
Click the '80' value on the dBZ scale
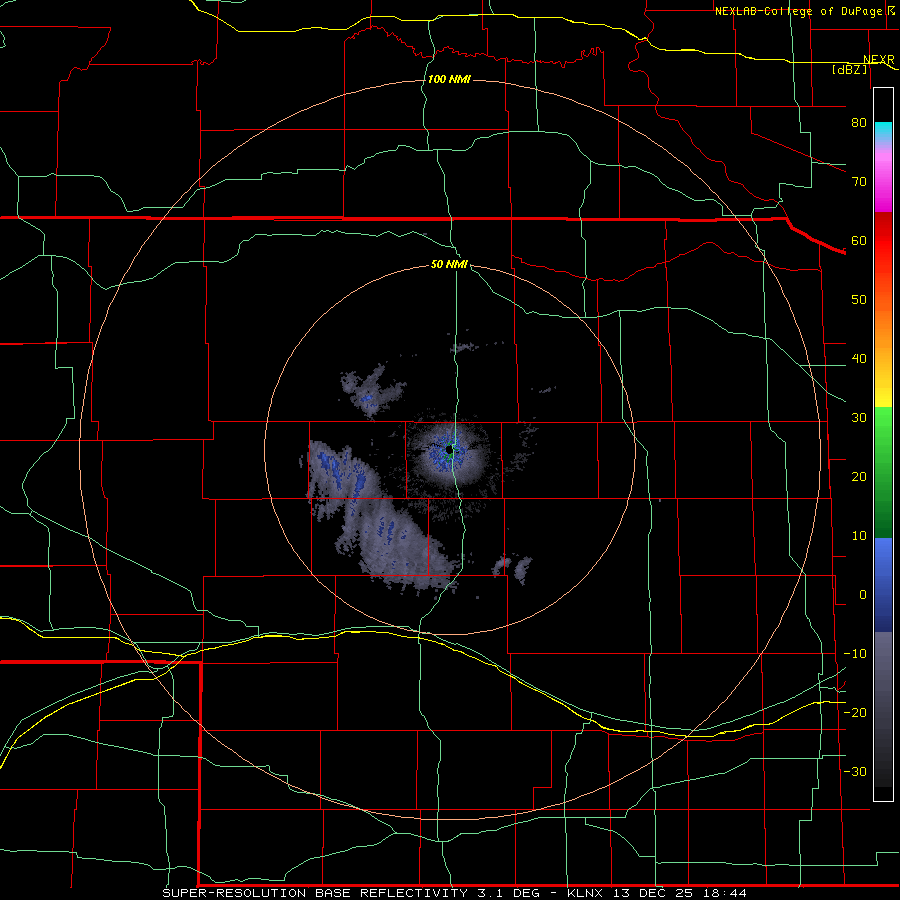click(x=859, y=122)
